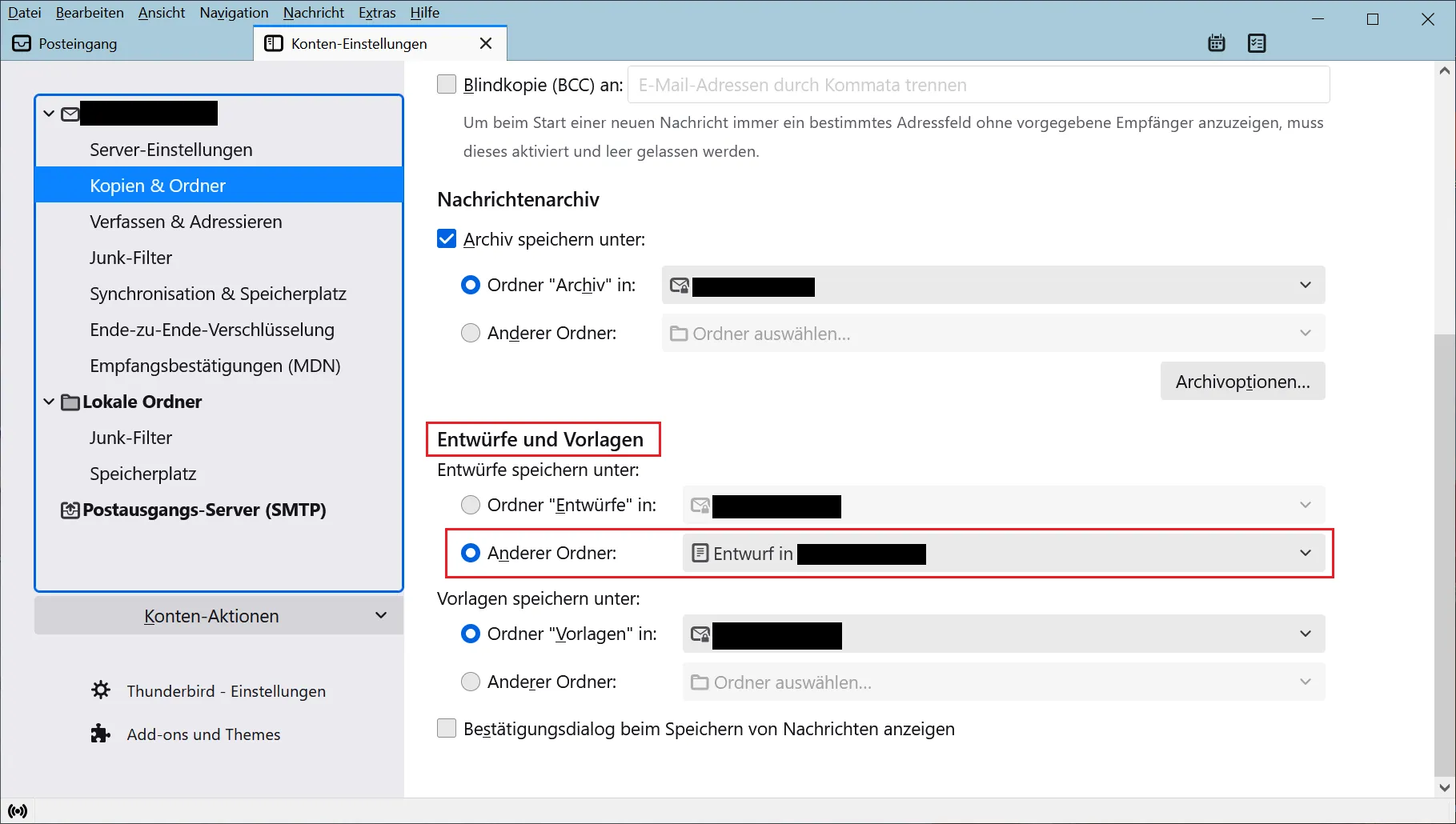Open the Ordner "Entwürfe" account dropdown
The image size is (1456, 824).
(x=1004, y=505)
